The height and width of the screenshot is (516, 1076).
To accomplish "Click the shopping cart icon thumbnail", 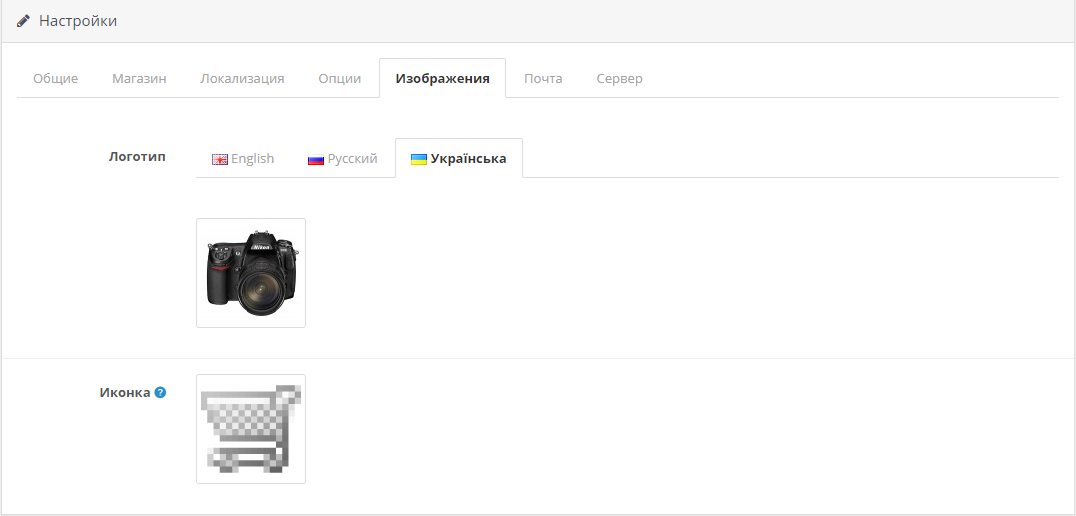I will pyautogui.click(x=251, y=429).
